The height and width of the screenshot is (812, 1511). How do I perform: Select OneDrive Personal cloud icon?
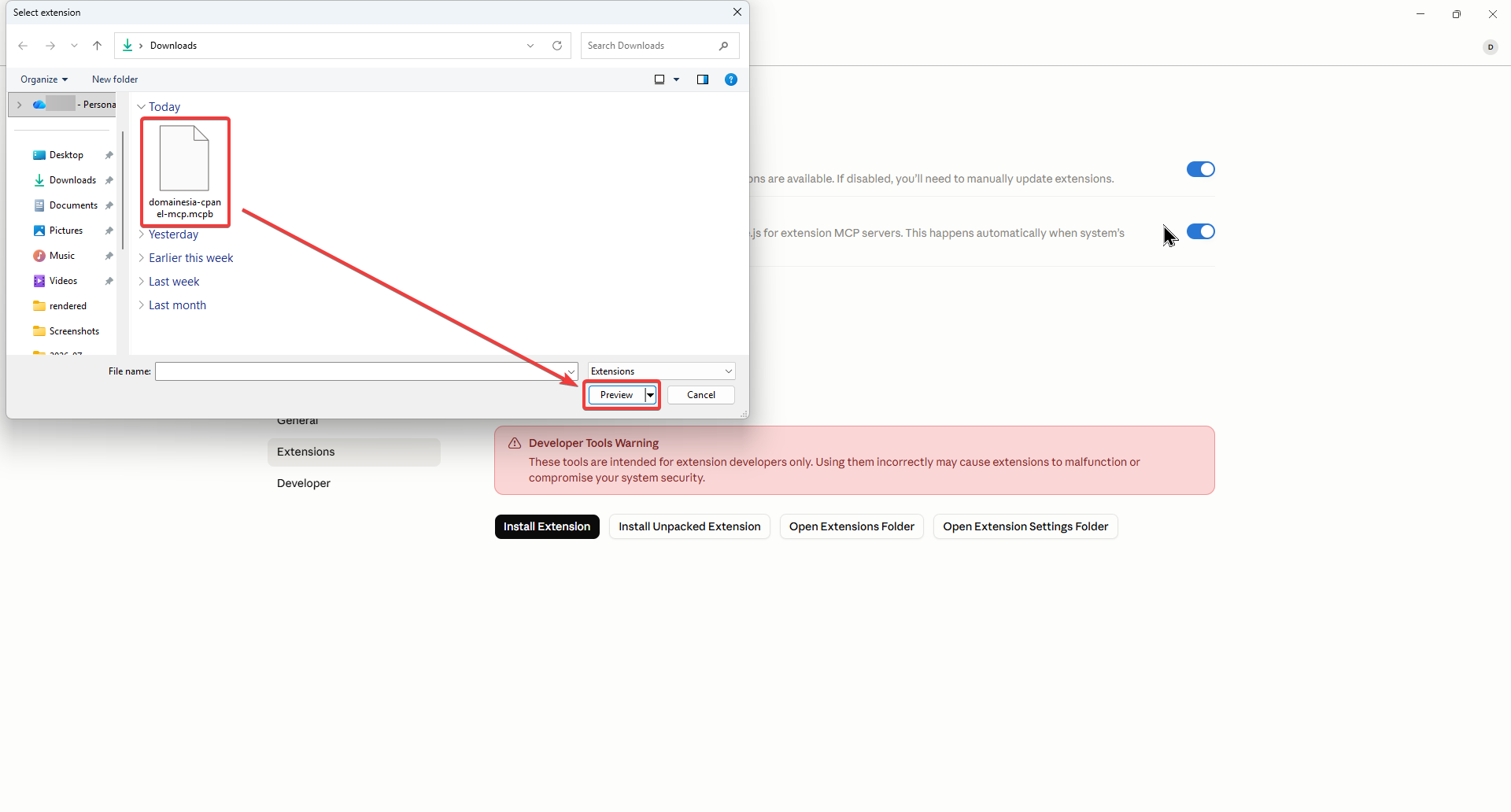click(39, 105)
